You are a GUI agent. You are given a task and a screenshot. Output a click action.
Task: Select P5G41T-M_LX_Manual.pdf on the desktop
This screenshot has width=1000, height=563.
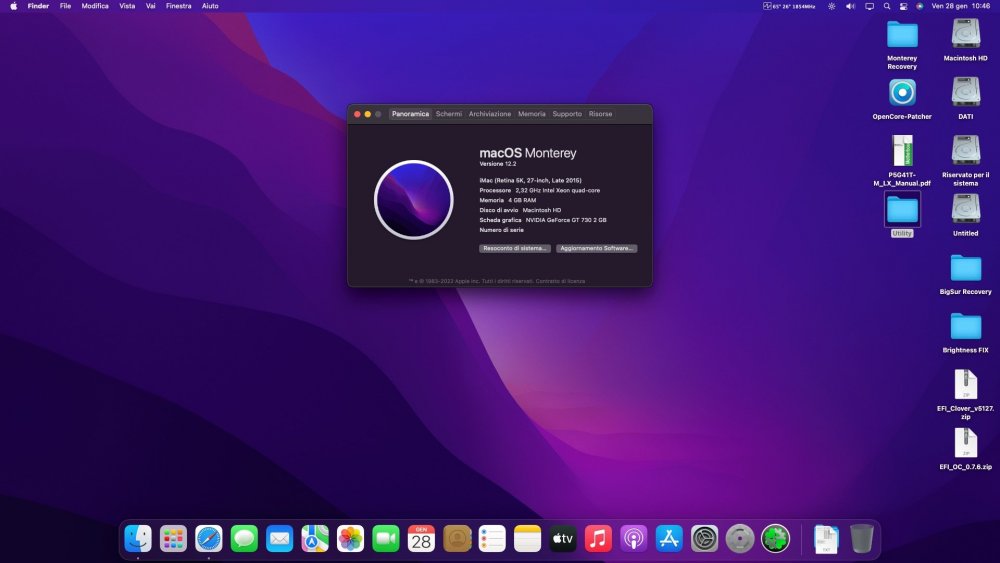pos(902,151)
